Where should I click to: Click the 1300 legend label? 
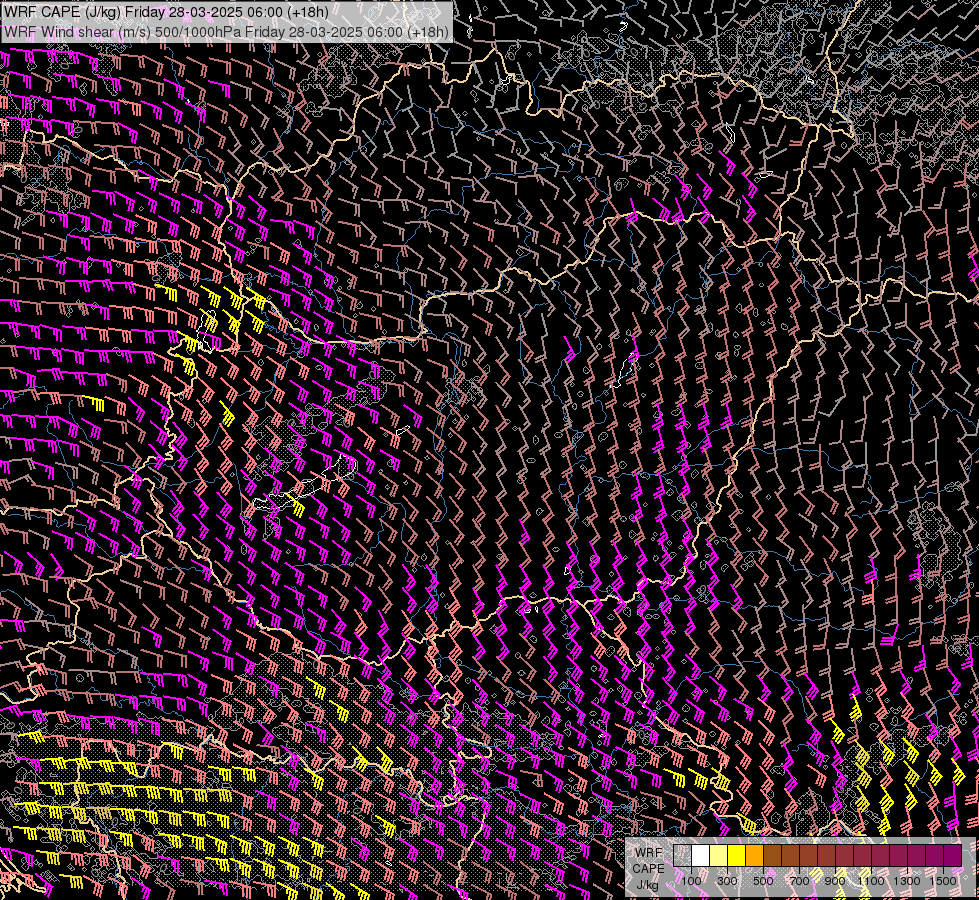coord(907,881)
